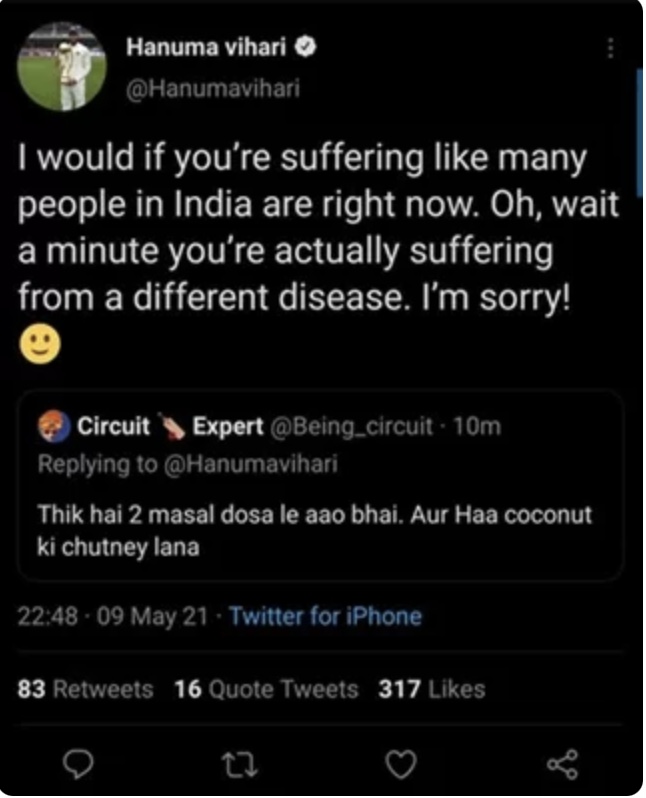
Task: Open the three-dot more options menu
Action: (x=611, y=48)
